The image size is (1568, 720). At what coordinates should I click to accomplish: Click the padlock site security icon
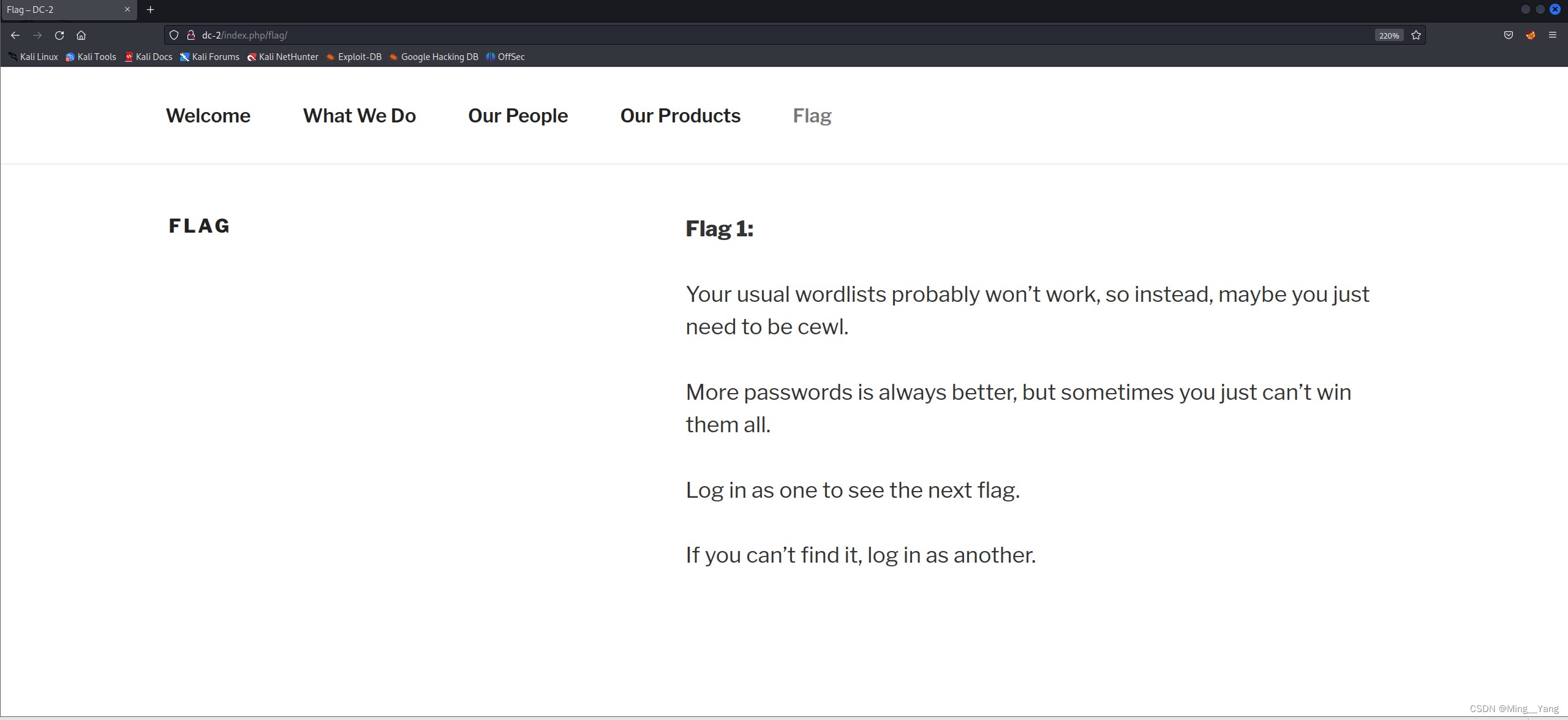[191, 35]
